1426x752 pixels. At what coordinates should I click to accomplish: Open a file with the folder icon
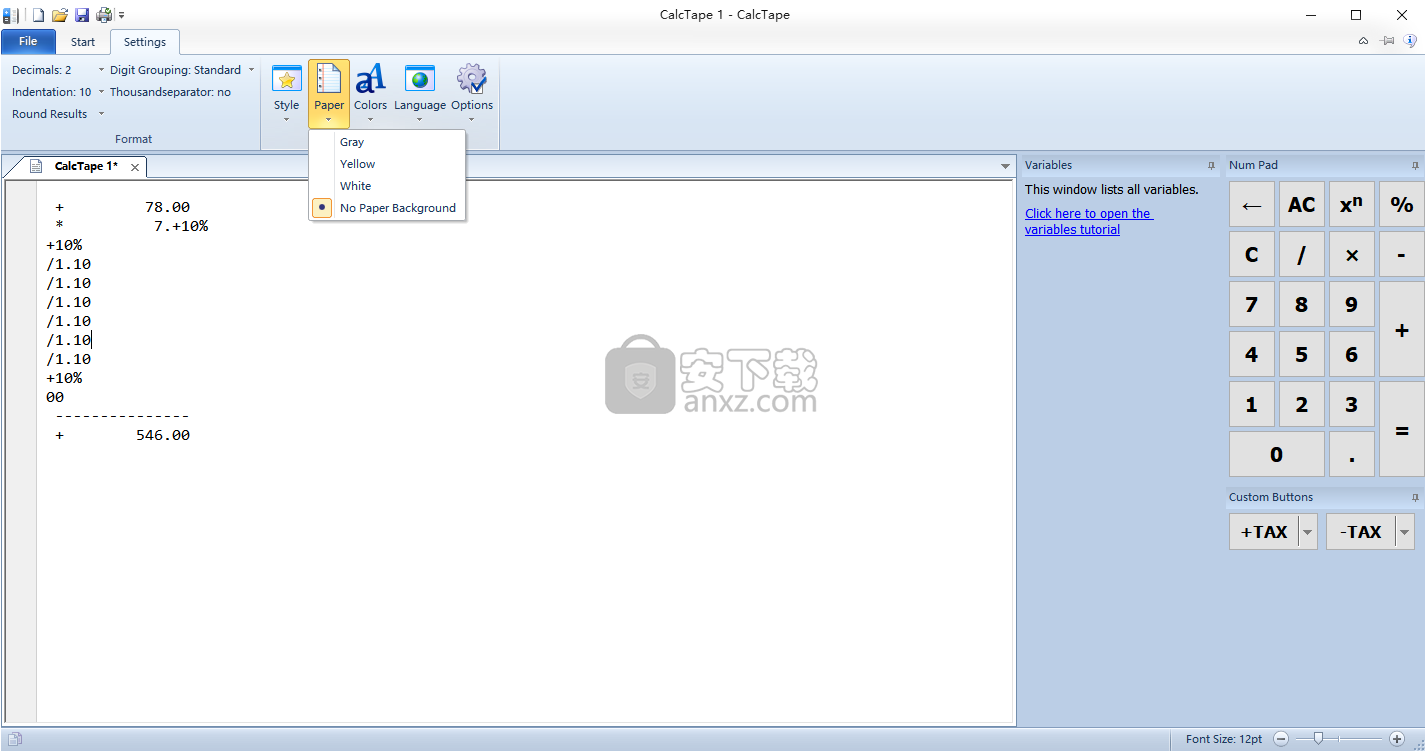[x=60, y=15]
